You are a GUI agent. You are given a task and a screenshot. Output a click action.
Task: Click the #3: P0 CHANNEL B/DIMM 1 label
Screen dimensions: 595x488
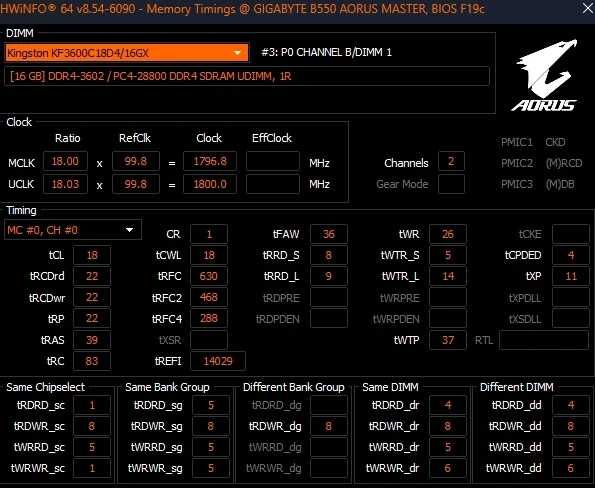click(x=326, y=52)
